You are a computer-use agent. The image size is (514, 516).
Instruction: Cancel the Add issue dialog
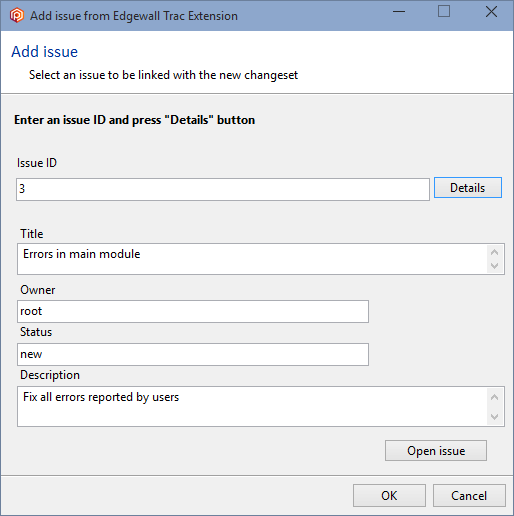tap(469, 496)
